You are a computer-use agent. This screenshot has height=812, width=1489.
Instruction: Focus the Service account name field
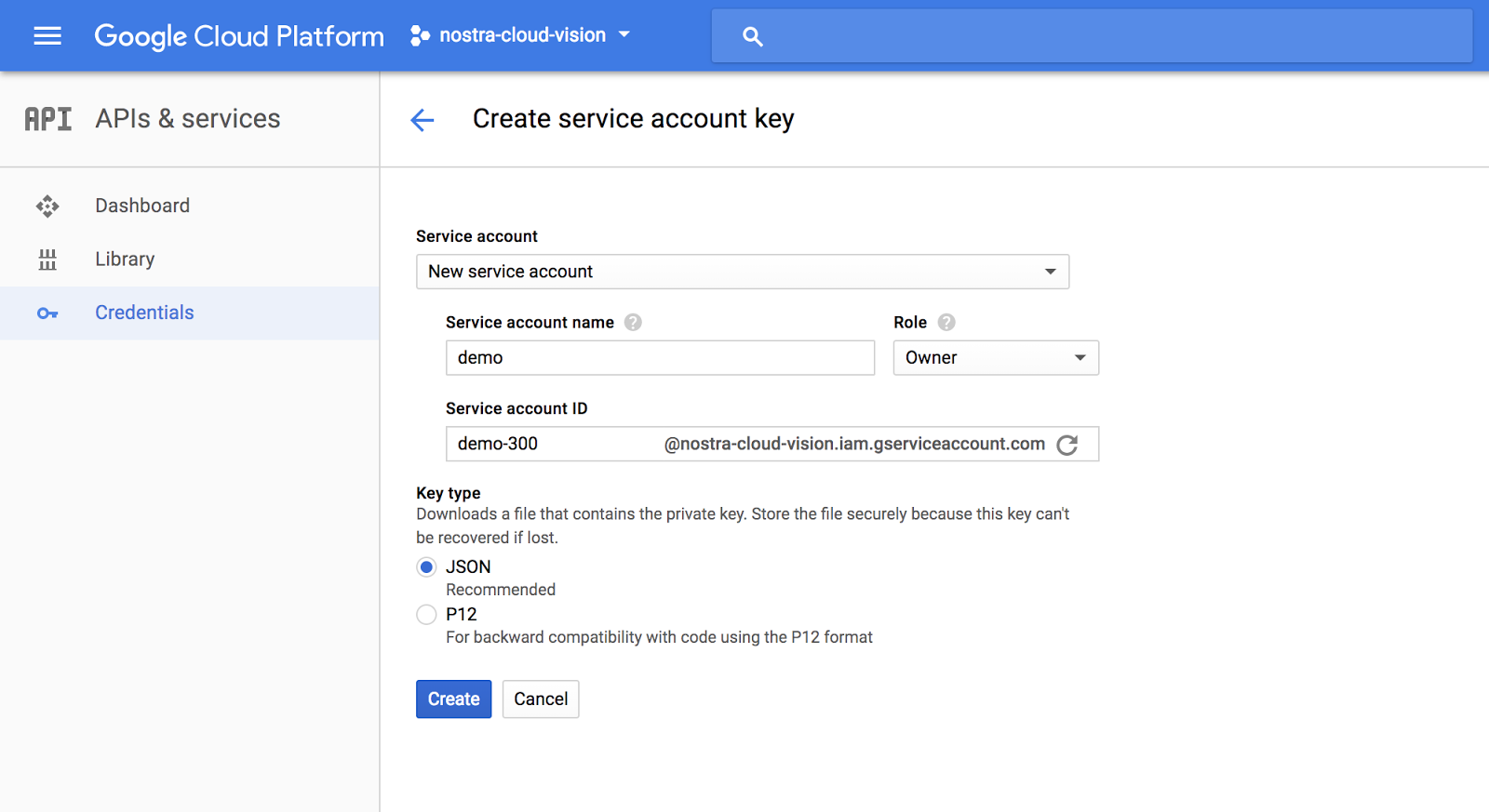660,358
